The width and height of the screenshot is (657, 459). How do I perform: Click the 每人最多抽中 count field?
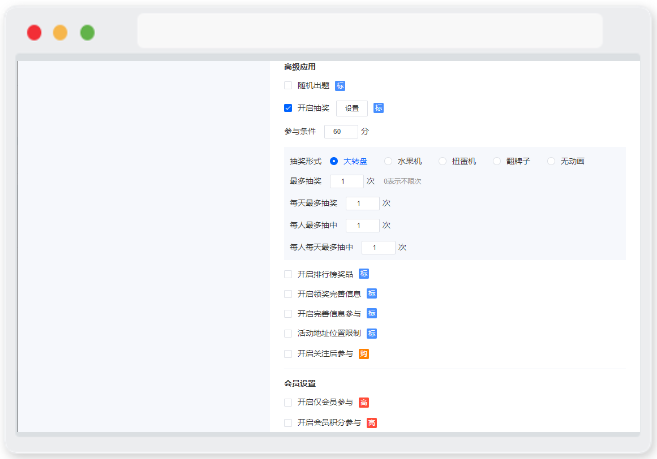(363, 226)
